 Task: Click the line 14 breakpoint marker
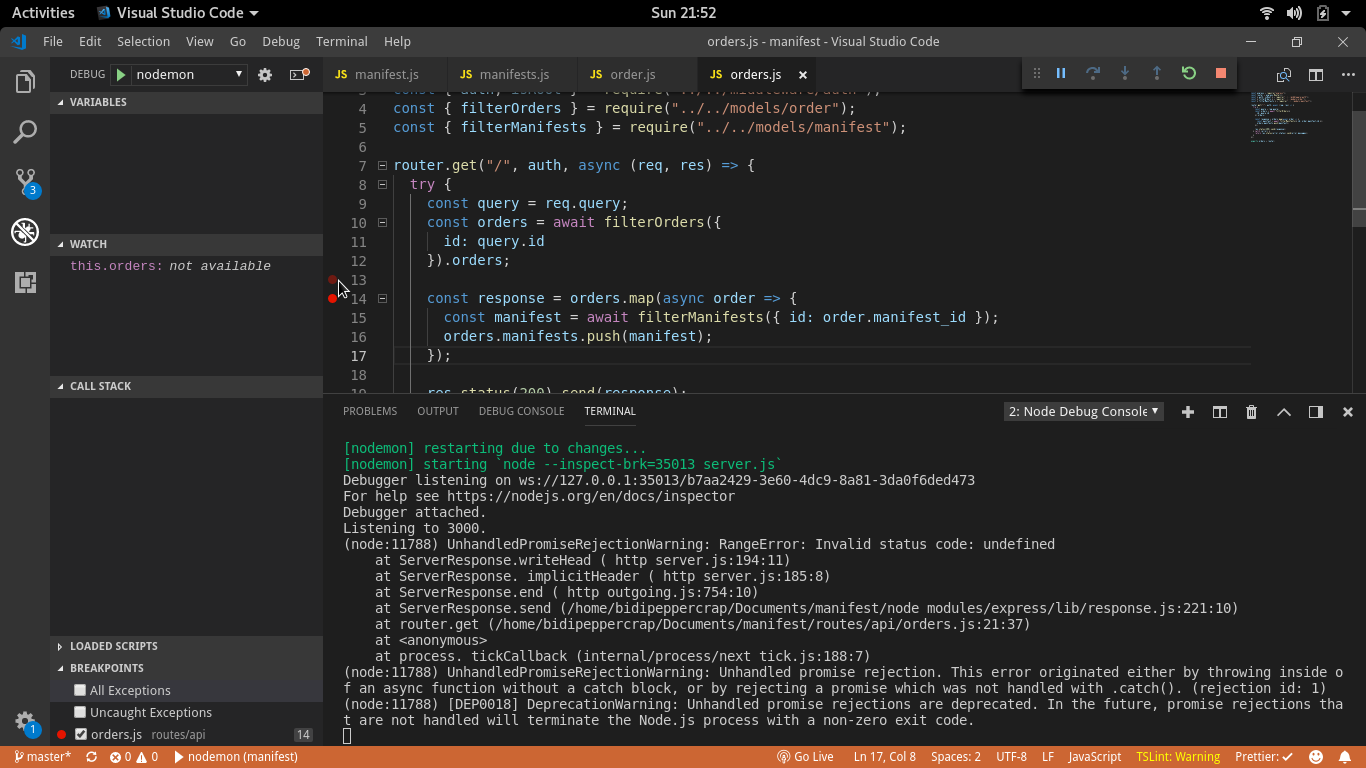coord(332,298)
